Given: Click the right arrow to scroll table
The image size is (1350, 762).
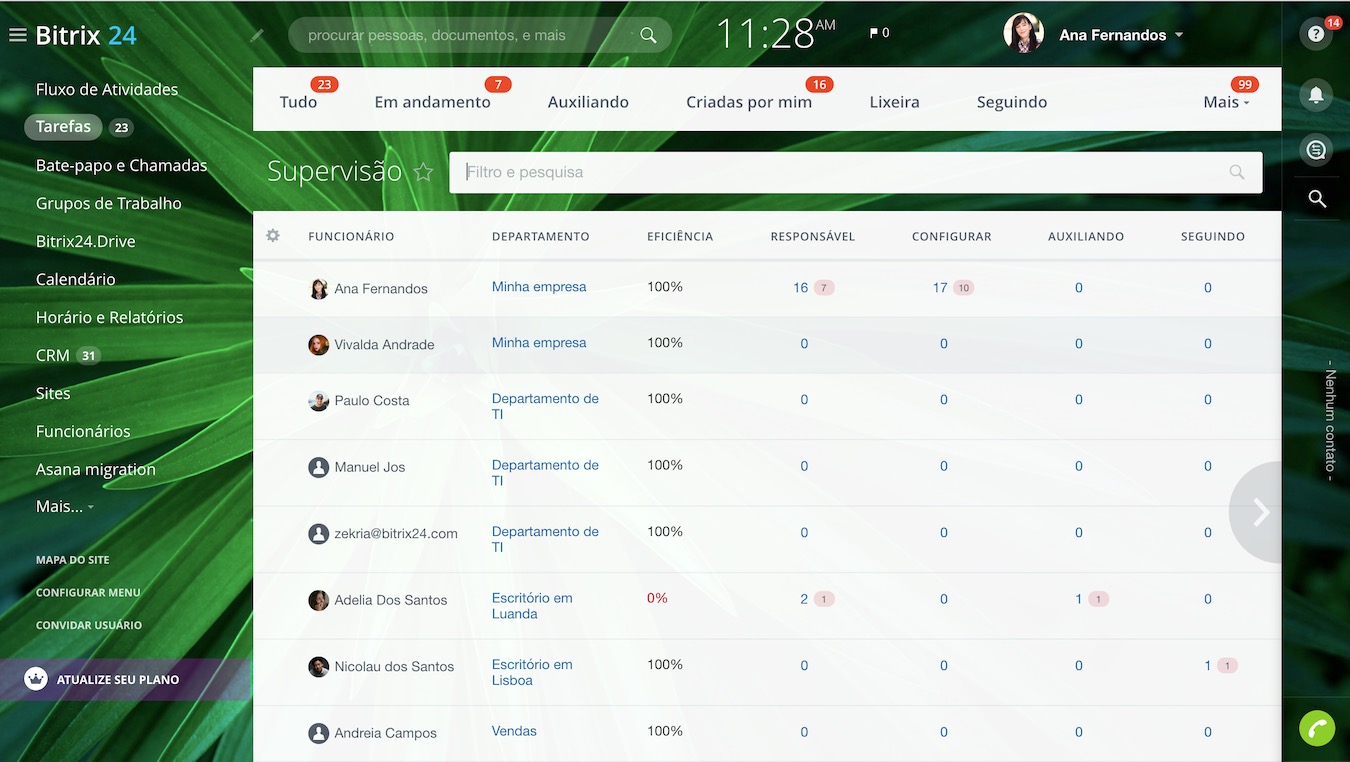Looking at the screenshot, I should tap(1260, 513).
